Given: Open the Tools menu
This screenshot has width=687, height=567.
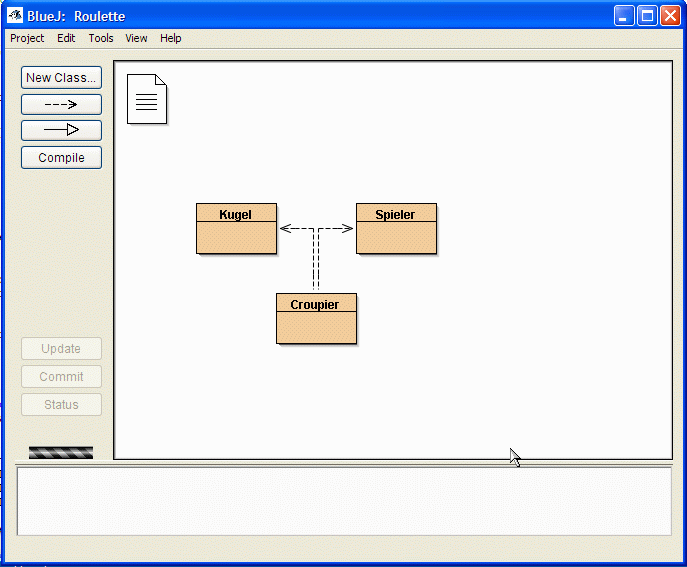Looking at the screenshot, I should tap(101, 38).
